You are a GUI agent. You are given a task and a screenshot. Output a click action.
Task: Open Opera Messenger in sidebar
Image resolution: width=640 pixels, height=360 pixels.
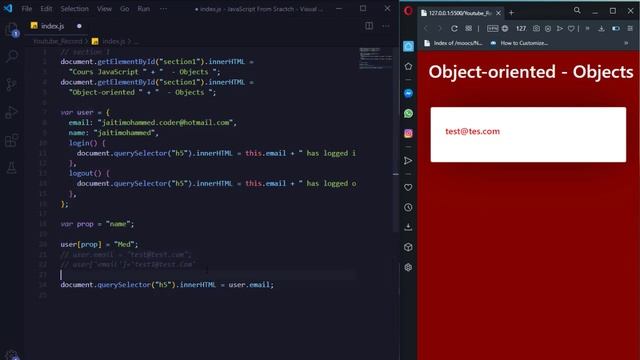[408, 93]
